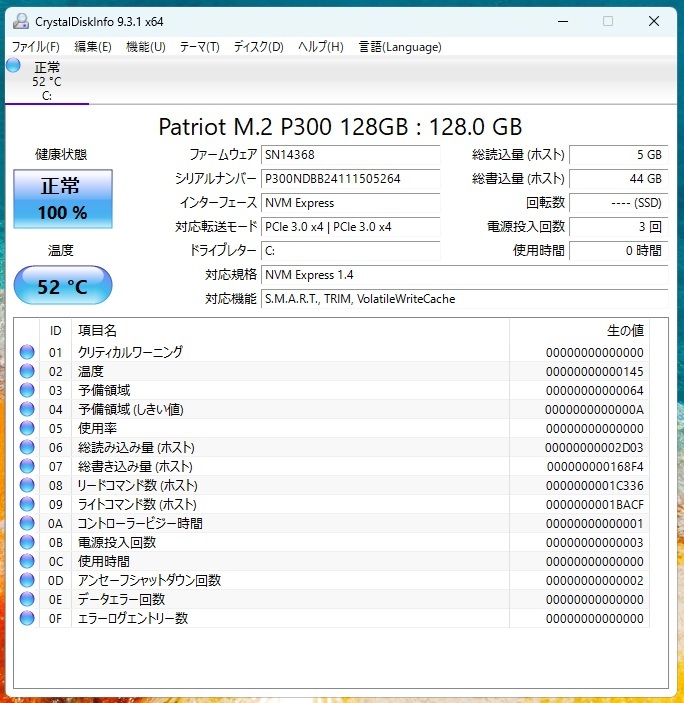Click the drive letter field C:
The image size is (684, 703).
(x=351, y=251)
